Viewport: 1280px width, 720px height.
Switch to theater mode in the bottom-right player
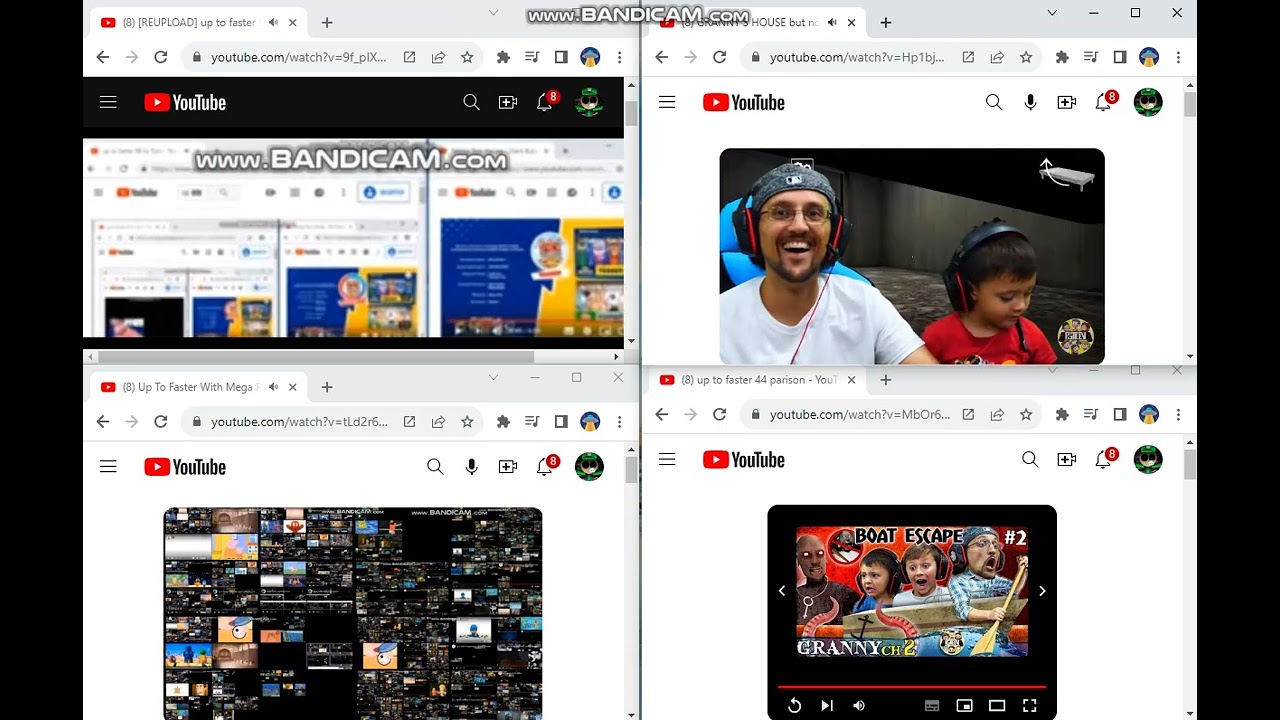997,706
